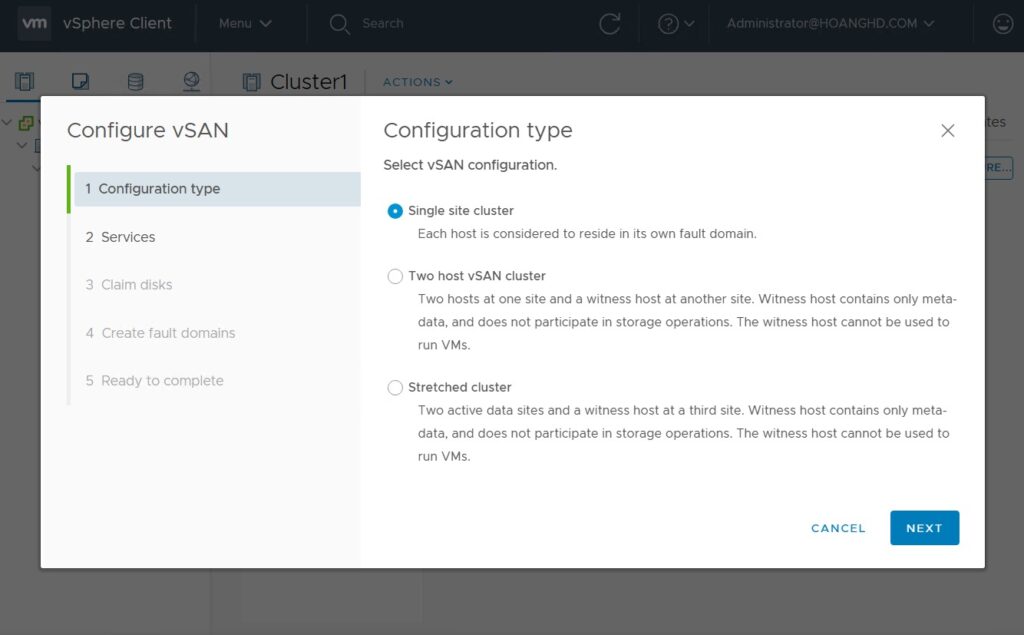Screen dimensions: 1024x635
Task: Select the Two host vSAN cluster option
Action: [x=395, y=276]
